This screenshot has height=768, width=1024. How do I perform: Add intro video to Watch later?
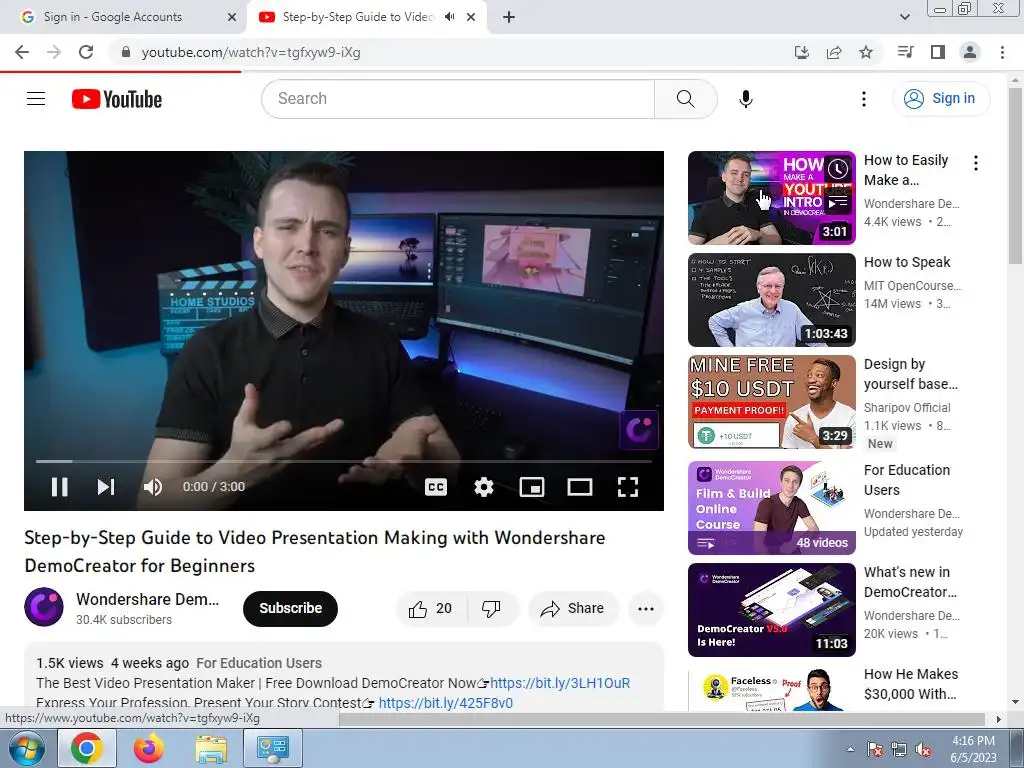[838, 169]
